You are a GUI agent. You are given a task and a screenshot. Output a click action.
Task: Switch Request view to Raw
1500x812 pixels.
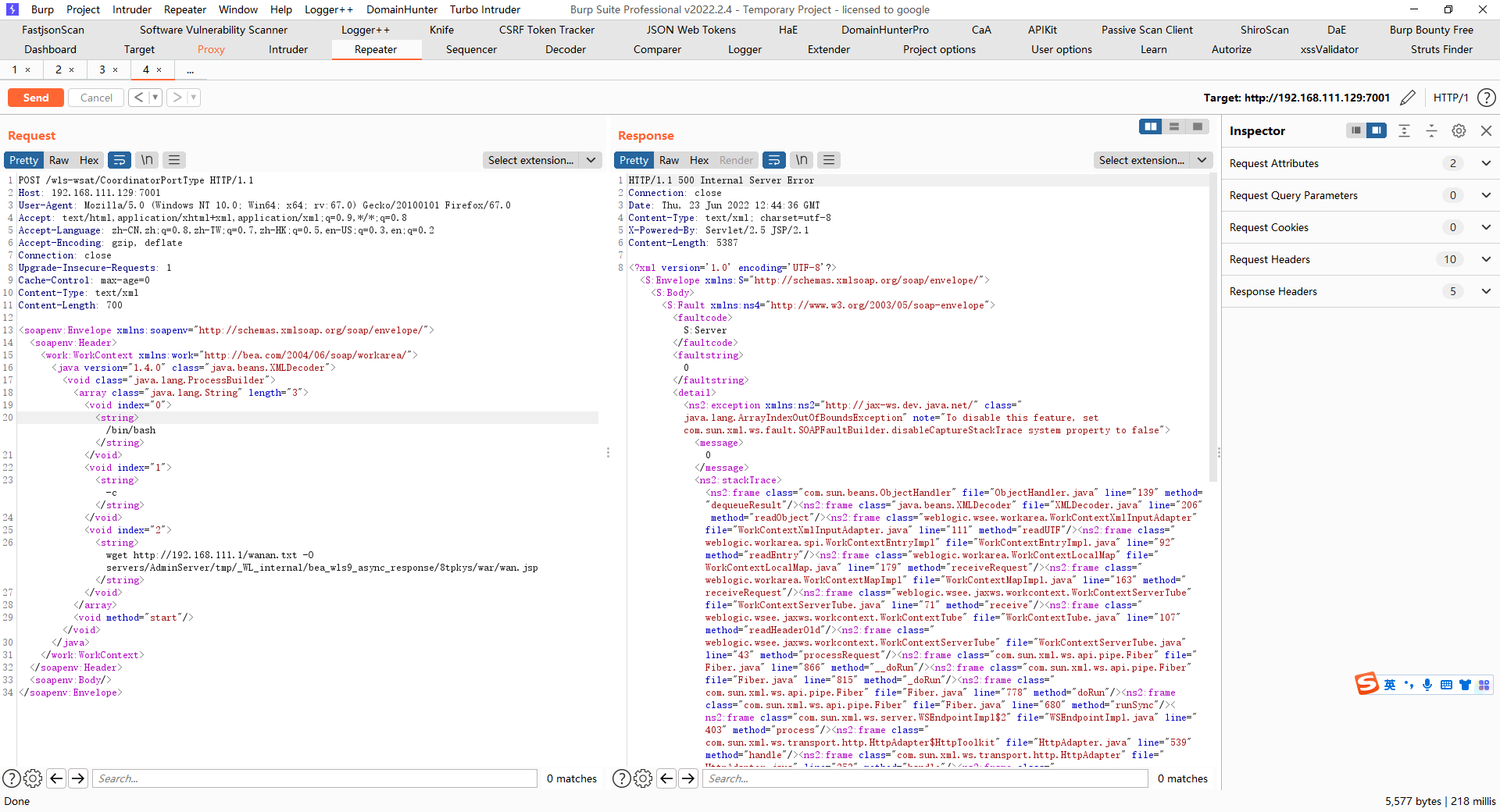point(59,160)
